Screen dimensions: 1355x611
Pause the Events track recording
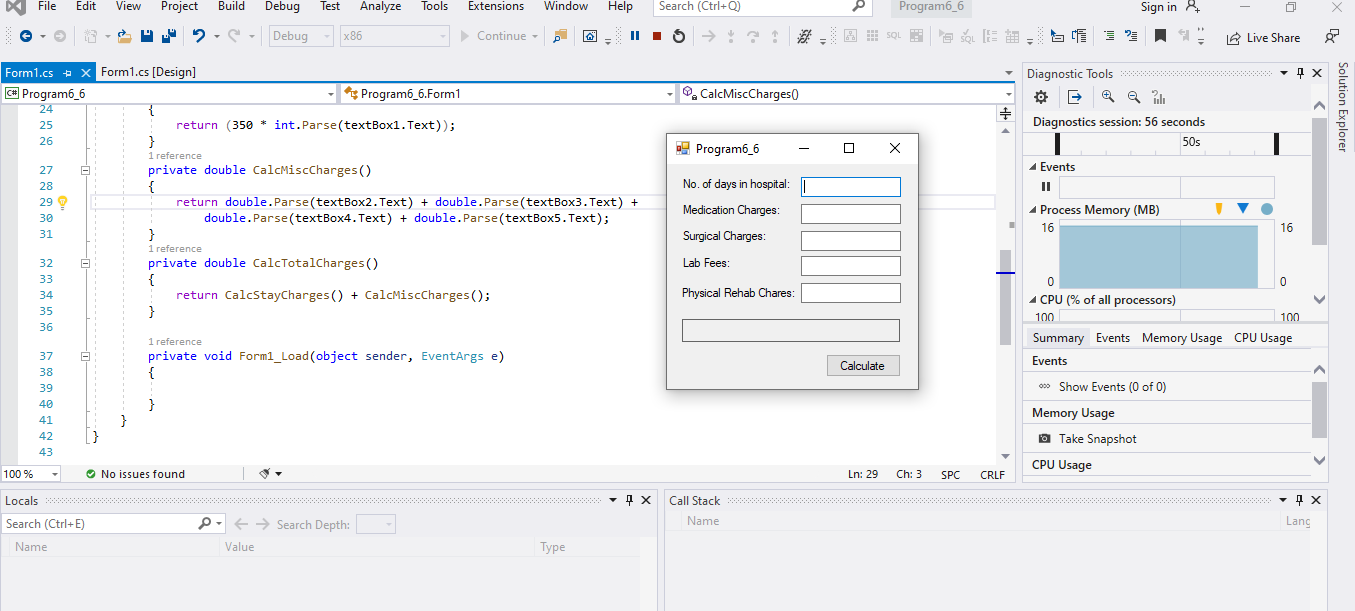coord(1046,187)
